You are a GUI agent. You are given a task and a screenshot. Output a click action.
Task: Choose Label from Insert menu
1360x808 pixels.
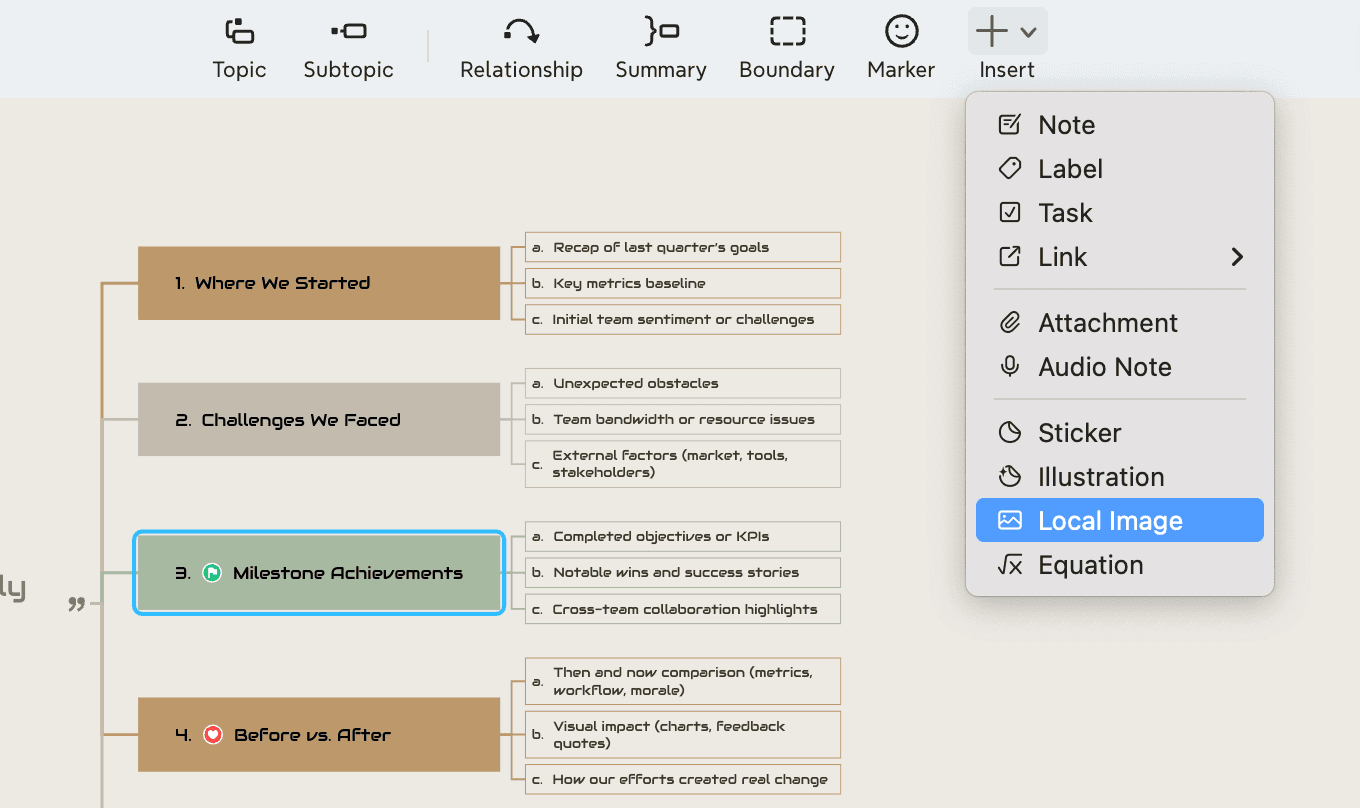(1120, 169)
